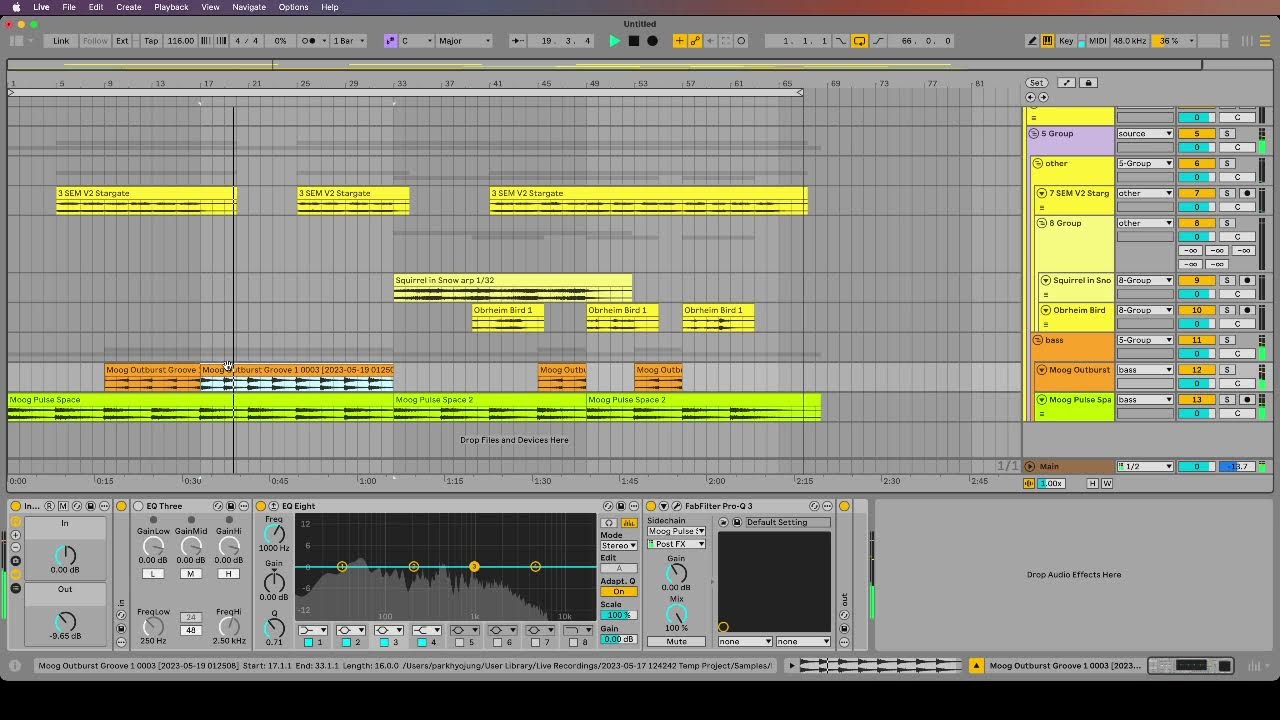Deactivate track 13 using its activator button
1280x720 pixels.
coord(1196,400)
